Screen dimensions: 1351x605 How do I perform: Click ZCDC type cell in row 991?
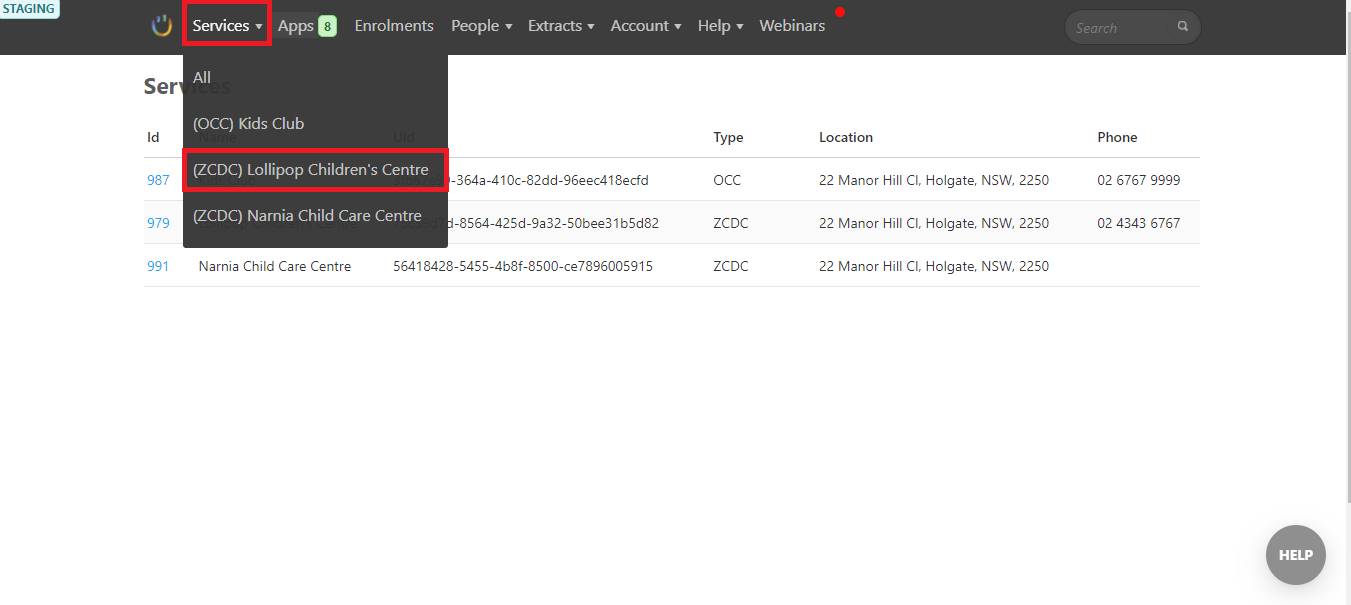pos(730,266)
